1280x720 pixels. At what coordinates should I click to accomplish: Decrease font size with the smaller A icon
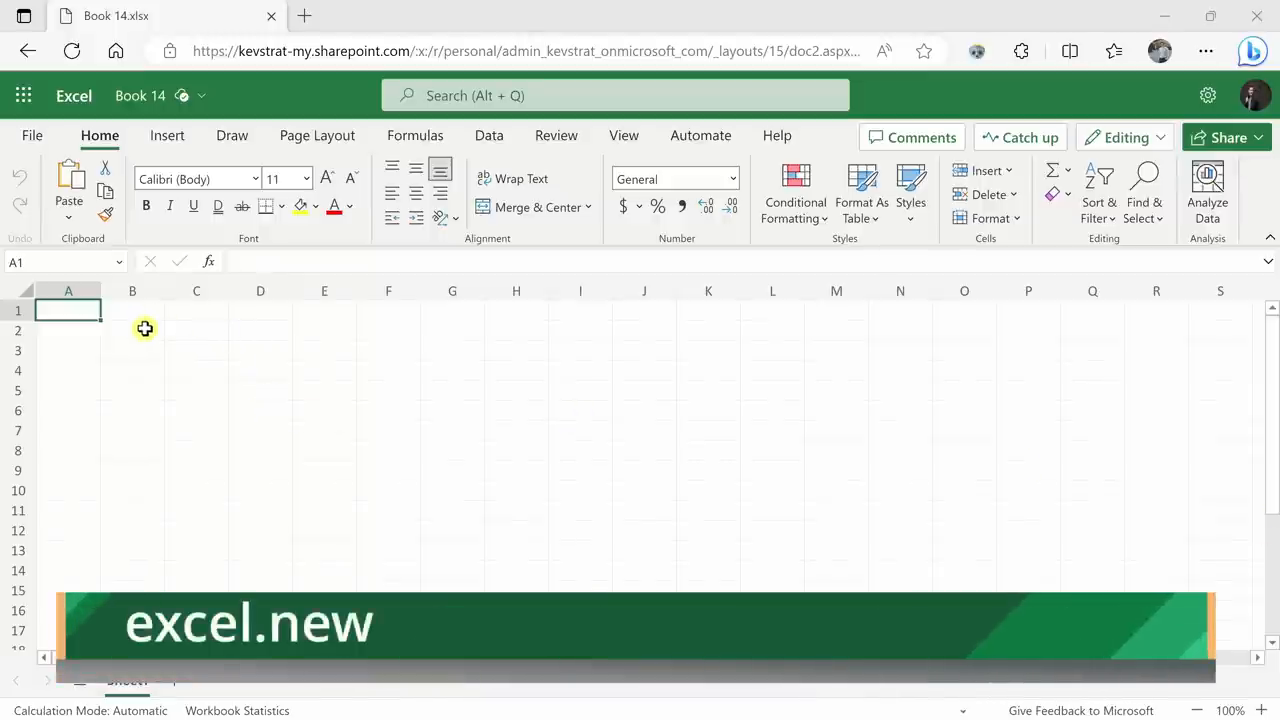point(351,178)
